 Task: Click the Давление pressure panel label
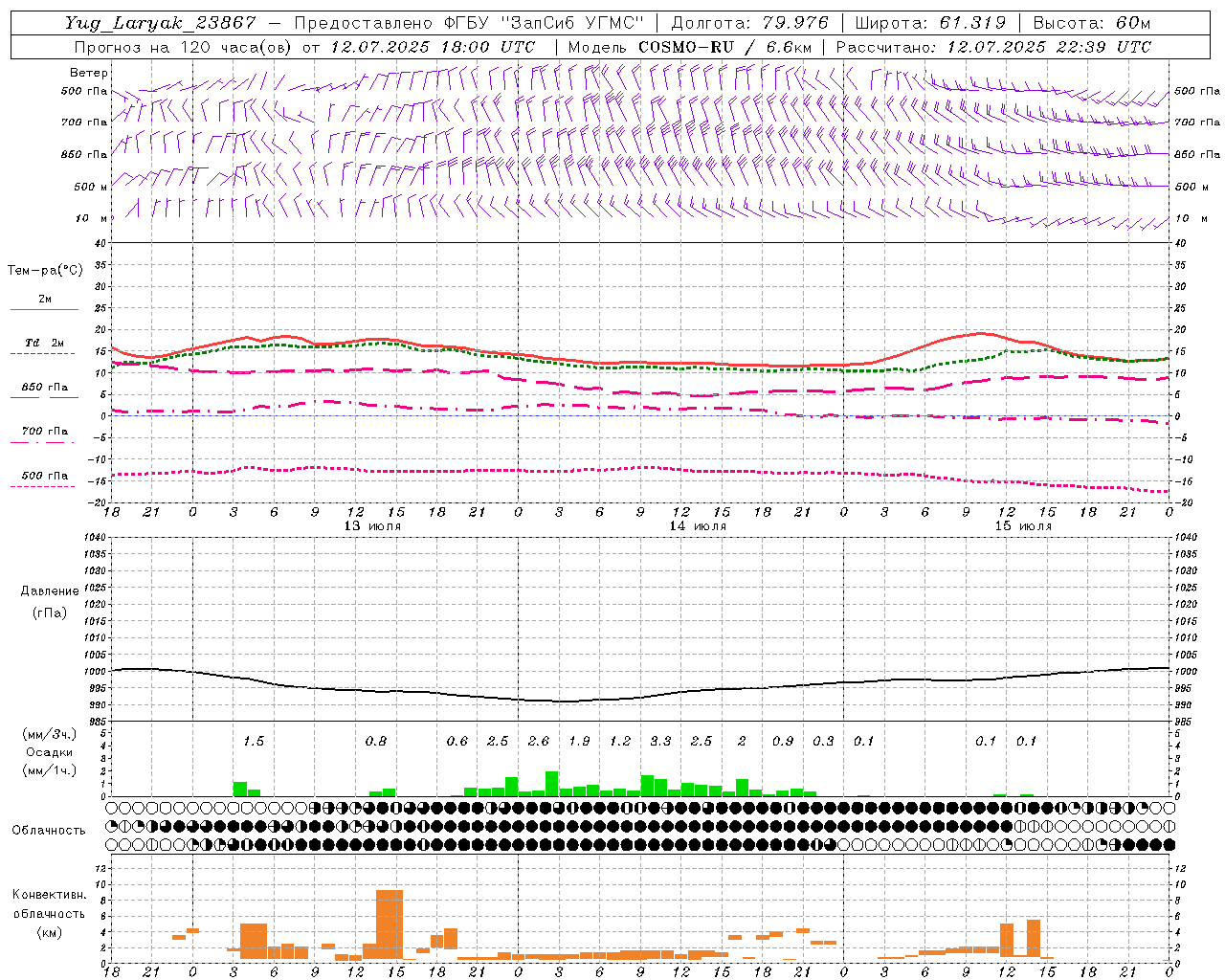(50, 591)
